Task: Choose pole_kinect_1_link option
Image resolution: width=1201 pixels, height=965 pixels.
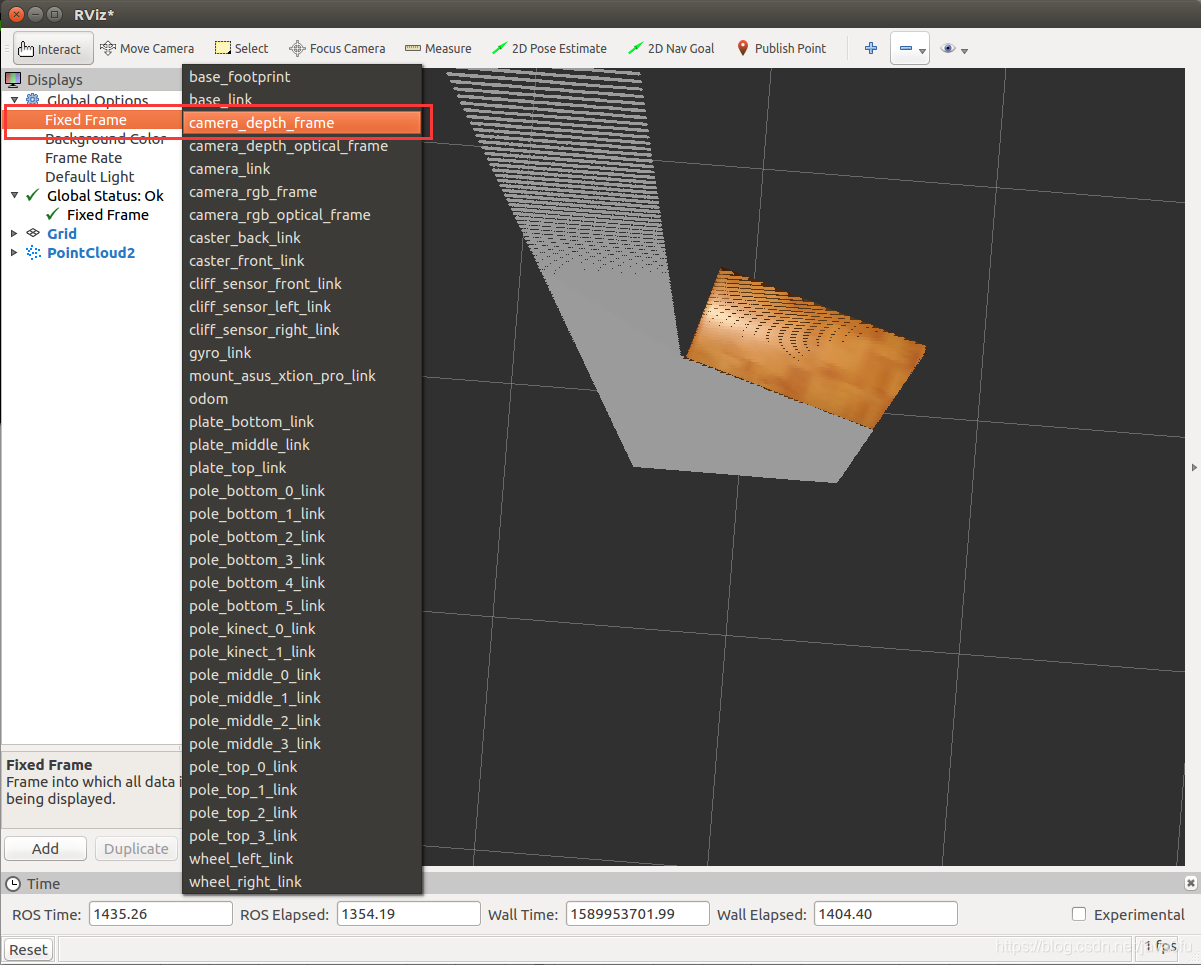Action: coord(302,651)
